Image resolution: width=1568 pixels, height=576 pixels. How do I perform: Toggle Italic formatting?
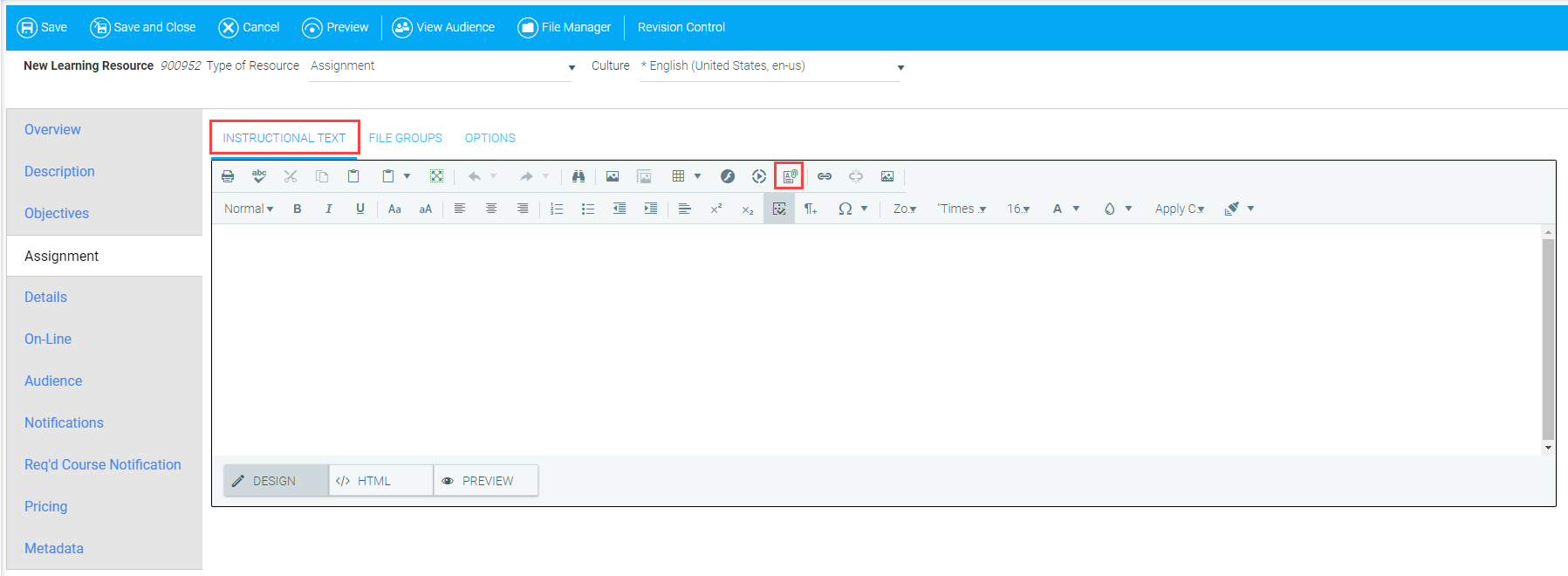(x=329, y=209)
